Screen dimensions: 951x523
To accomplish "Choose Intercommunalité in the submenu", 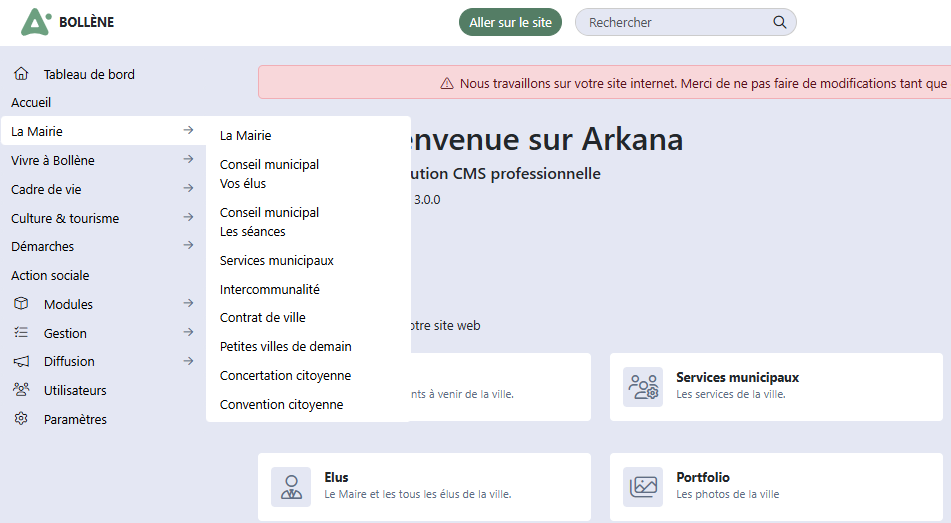I will click(x=269, y=289).
